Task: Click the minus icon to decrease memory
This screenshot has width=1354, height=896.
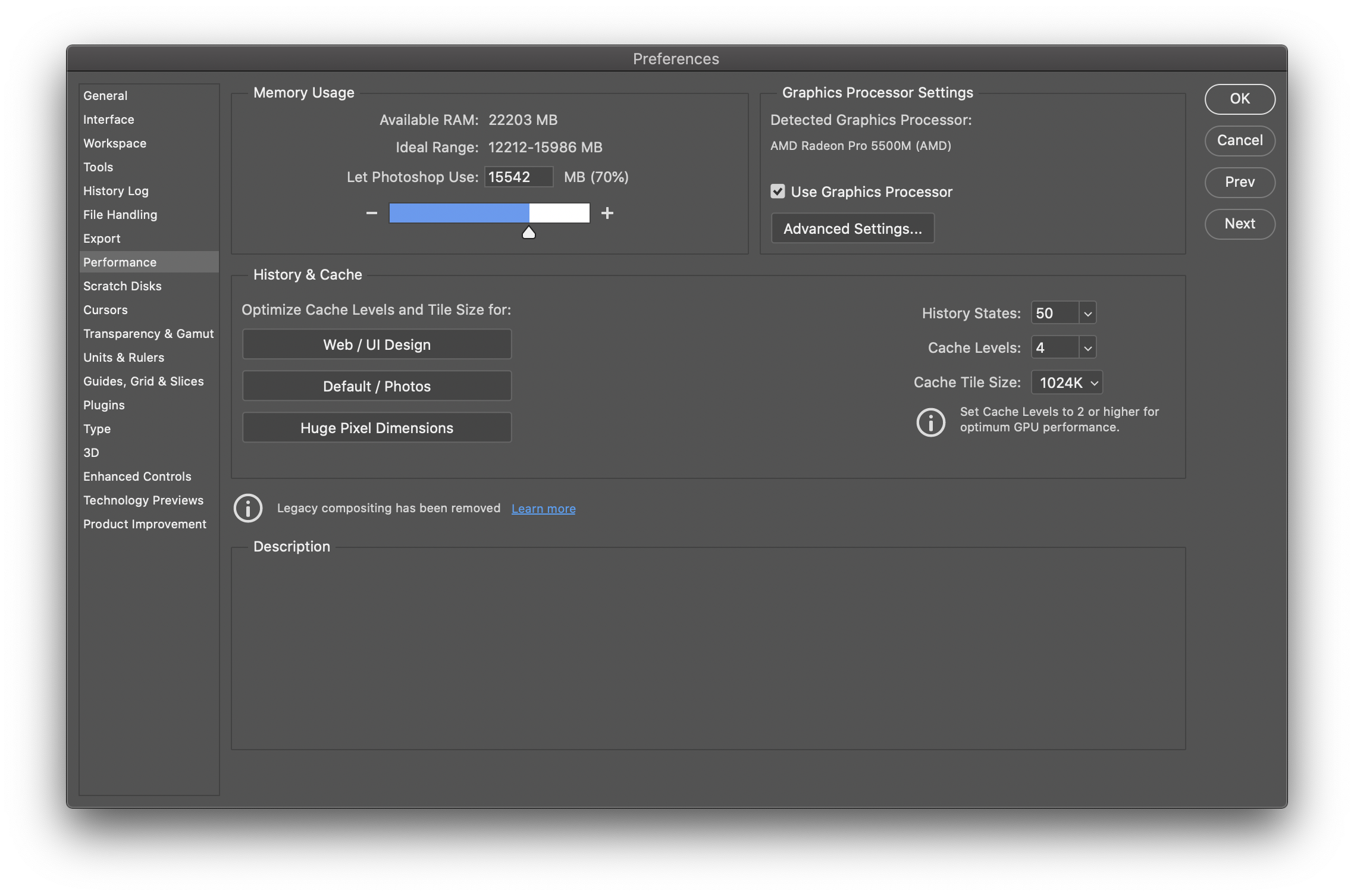Action: (x=372, y=213)
